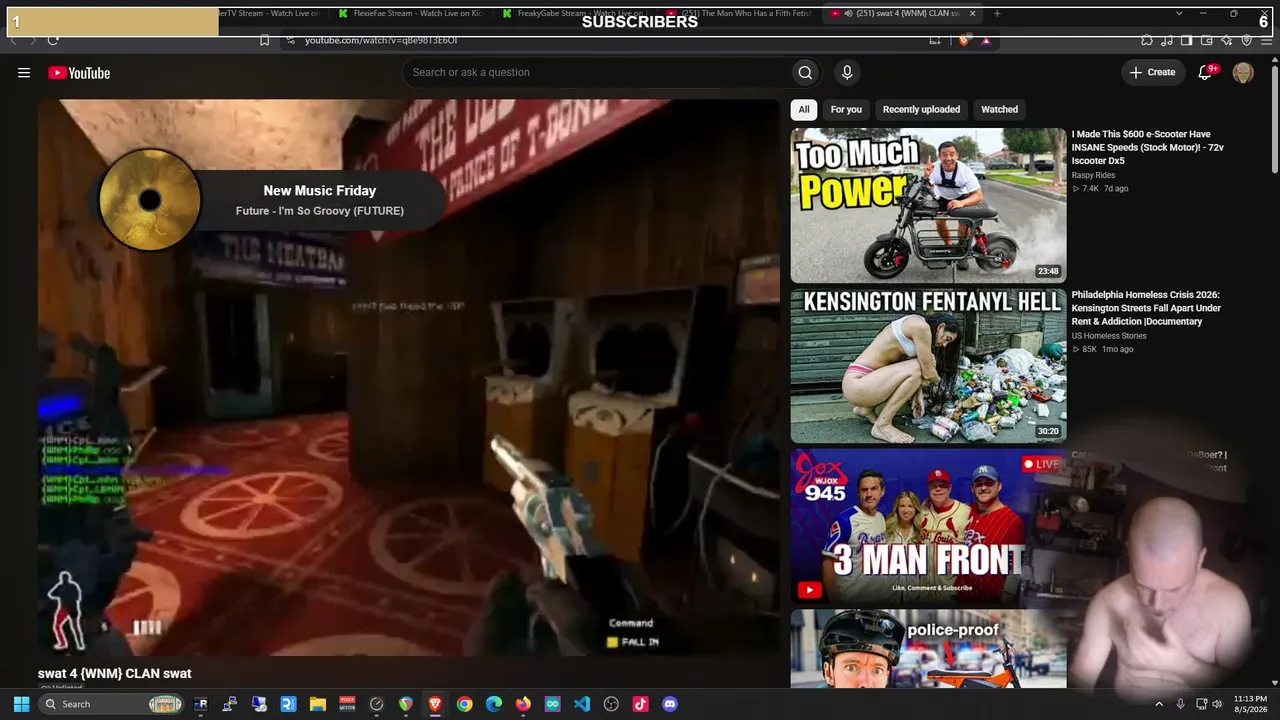
Task: Open the browser main menu
Action: (x=1267, y=40)
